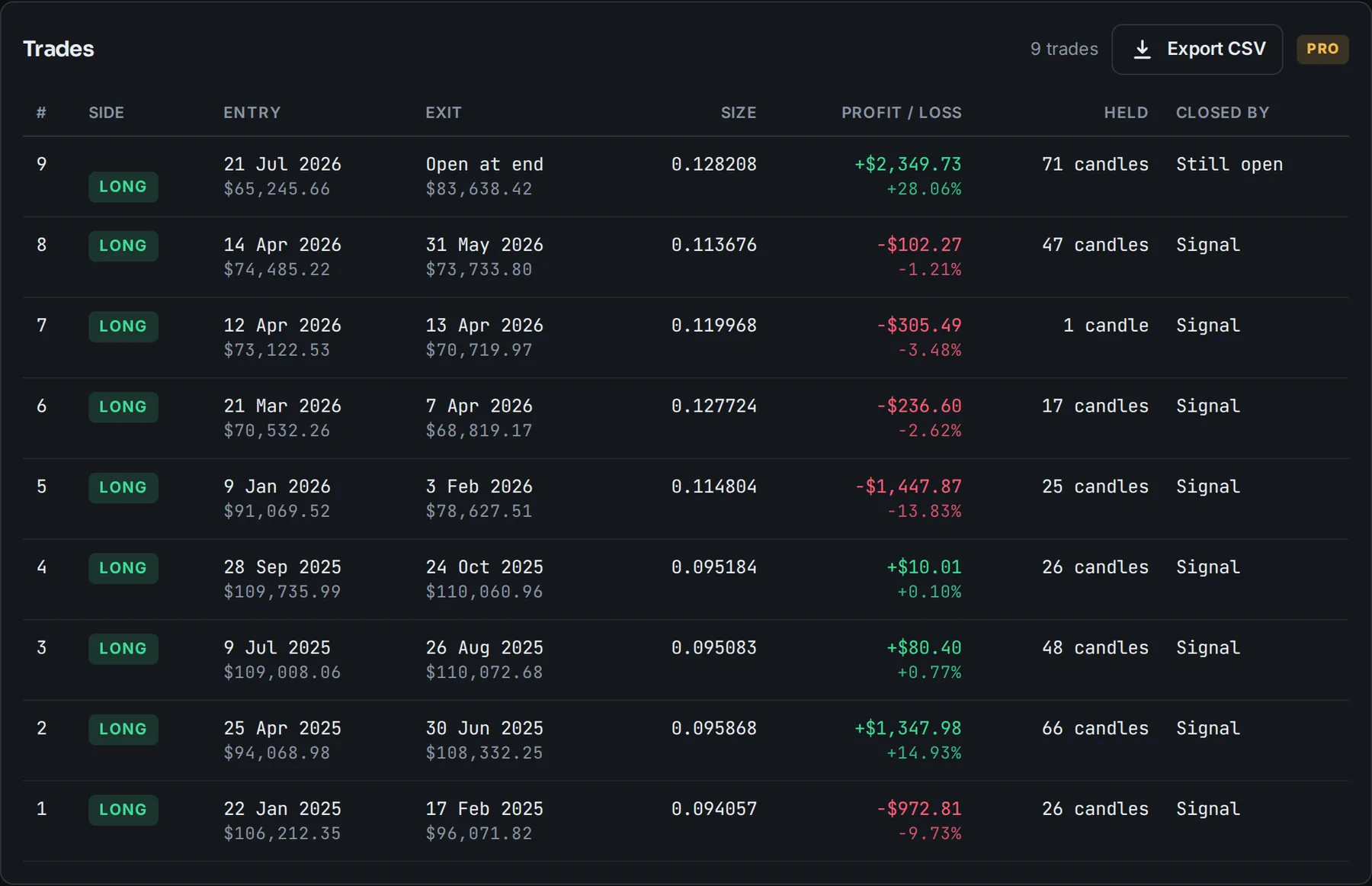This screenshot has width=1372, height=886.
Task: Click the -13.83% percentage
Action: [924, 511]
